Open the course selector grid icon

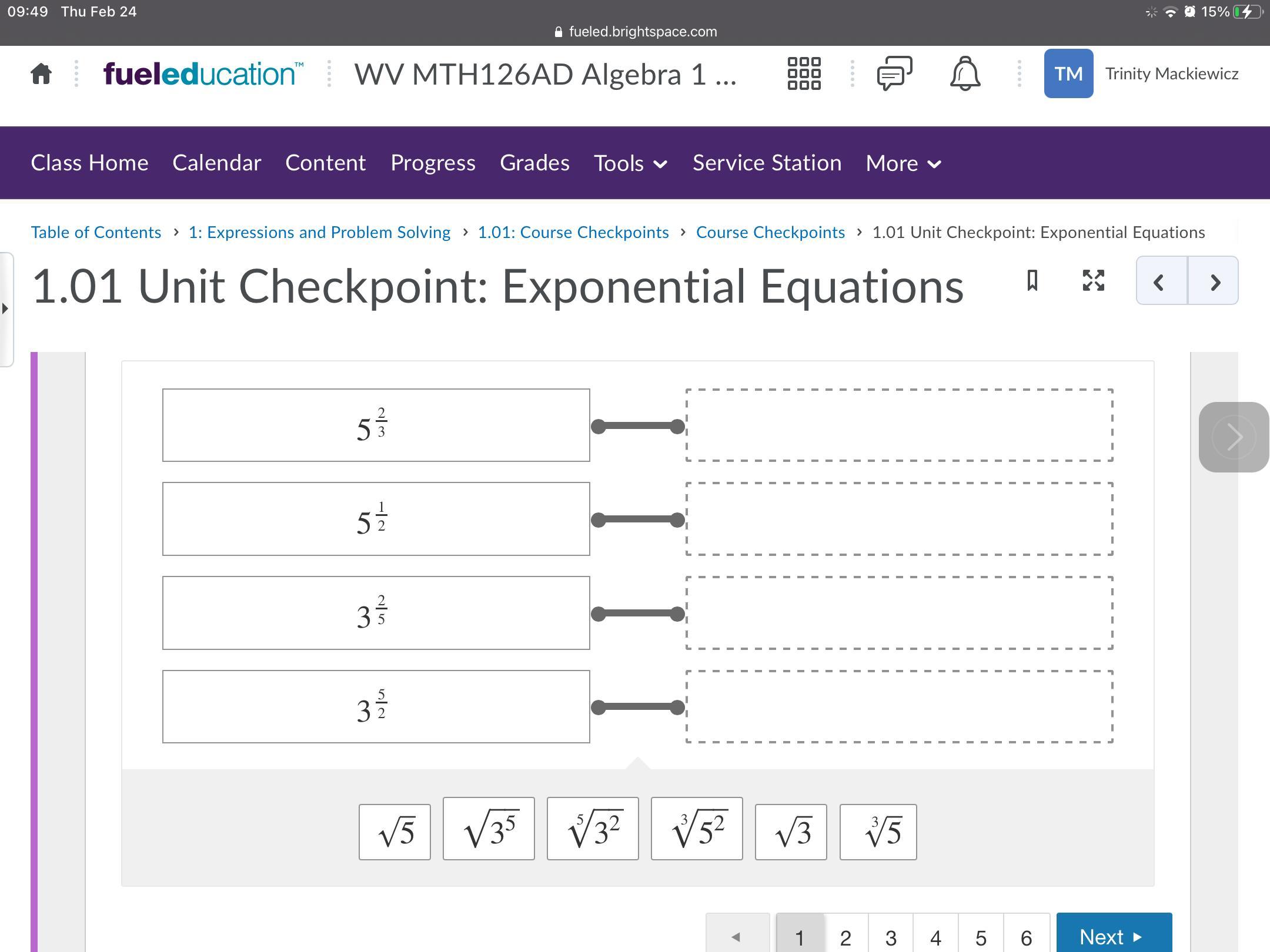coord(804,74)
